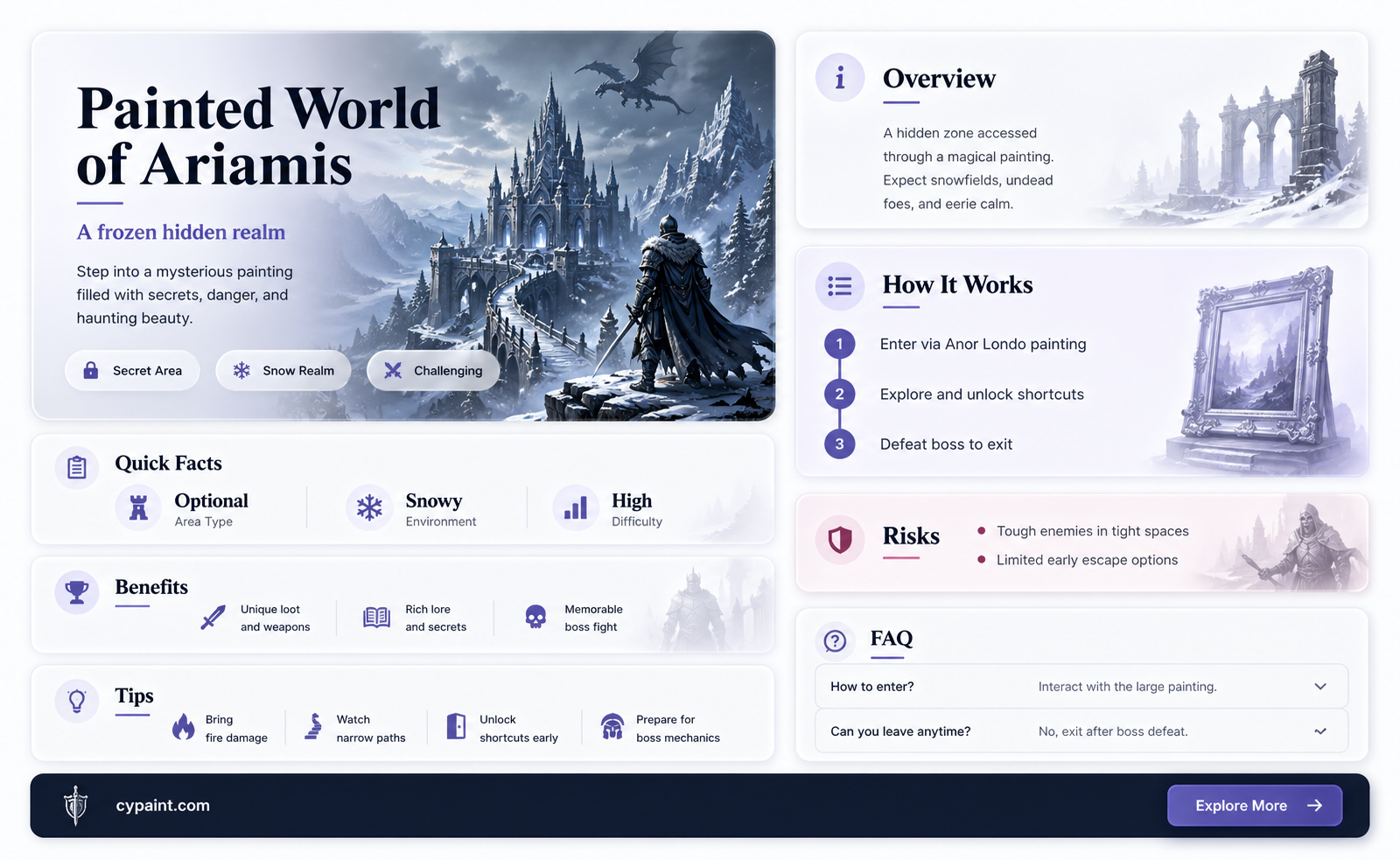The image size is (1400, 860).
Task: Click the FAQ question mark icon
Action: (836, 641)
